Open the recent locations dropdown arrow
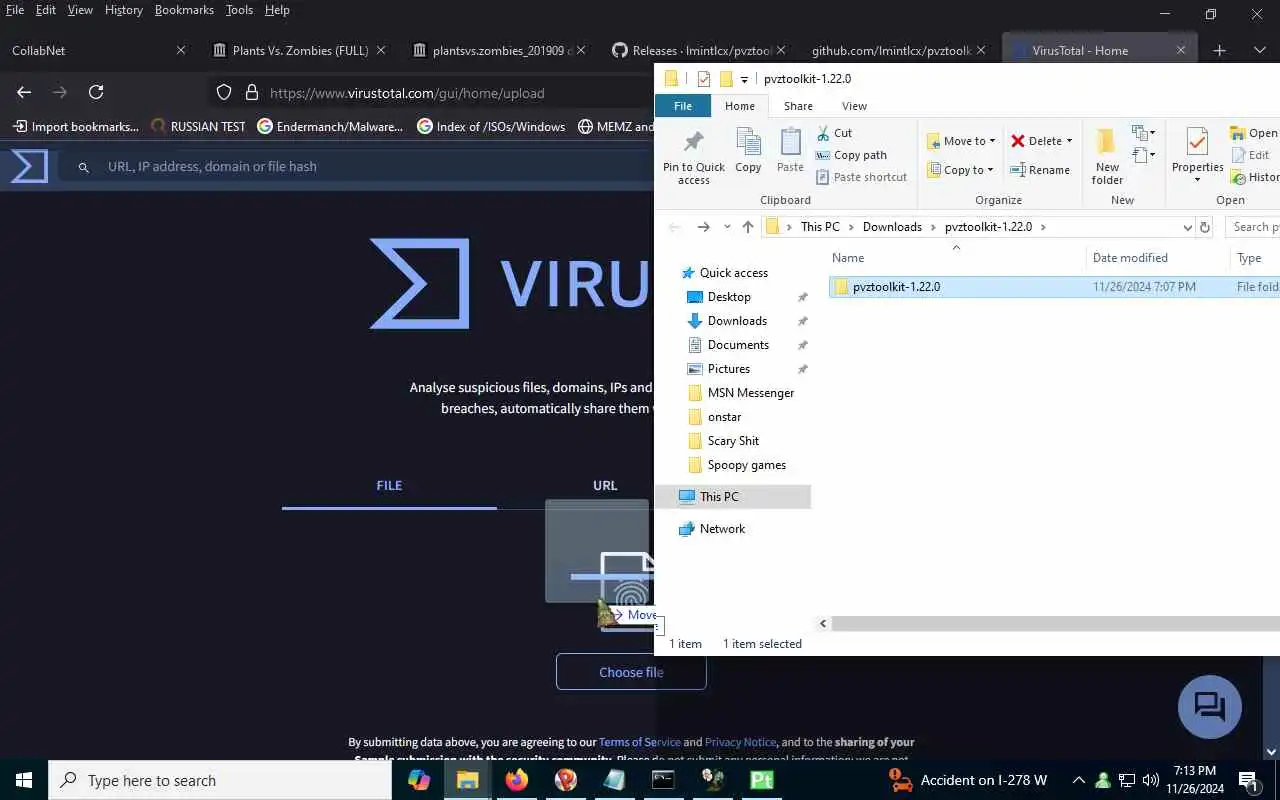Viewport: 1280px width, 800px height. click(x=727, y=227)
